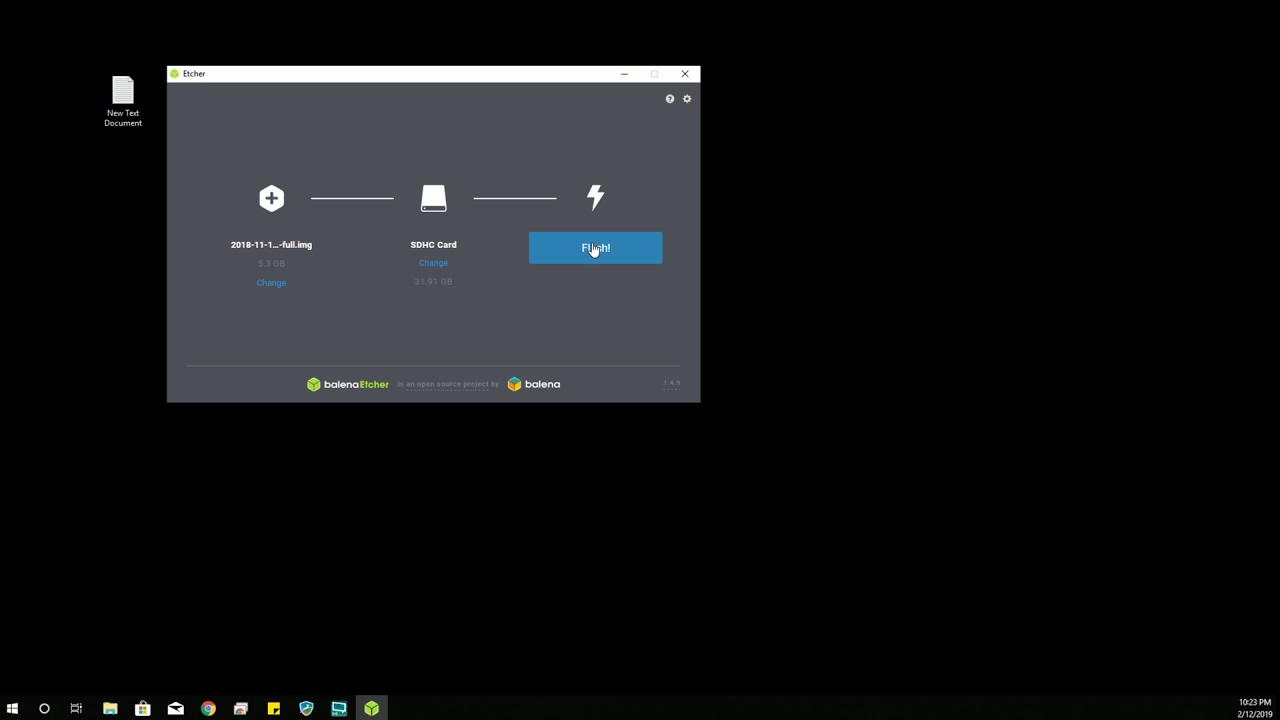Open Etcher help question mark icon
The height and width of the screenshot is (720, 1280).
tap(670, 99)
